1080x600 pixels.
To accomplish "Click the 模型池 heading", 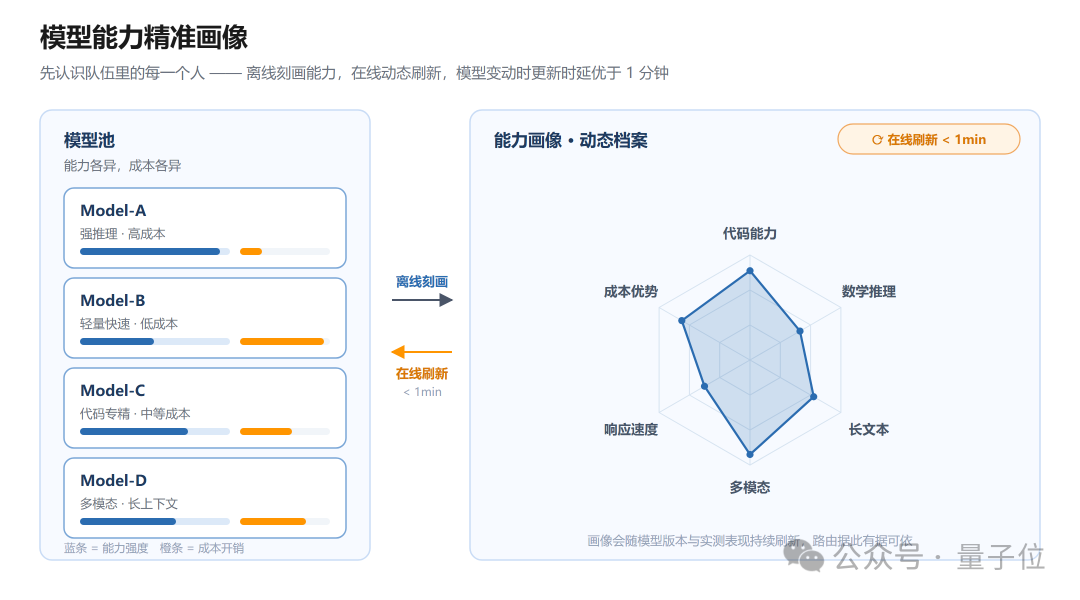I will coord(89,141).
